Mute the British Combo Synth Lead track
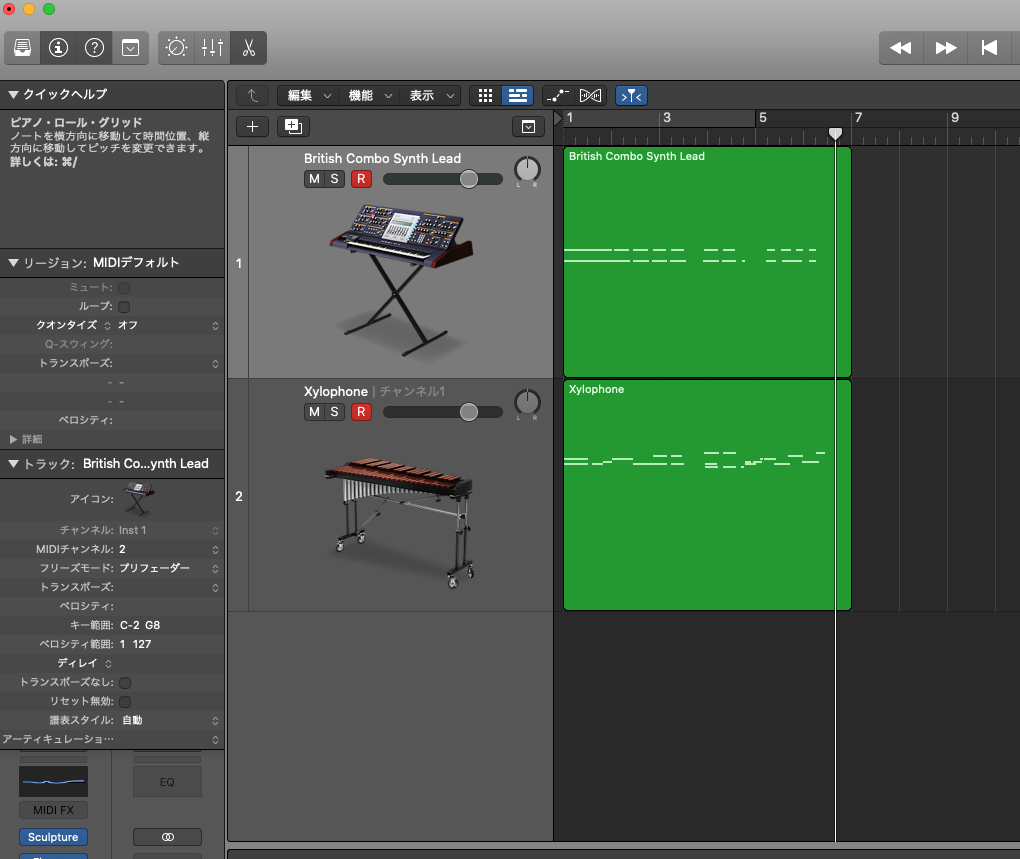1020x859 pixels. point(313,179)
